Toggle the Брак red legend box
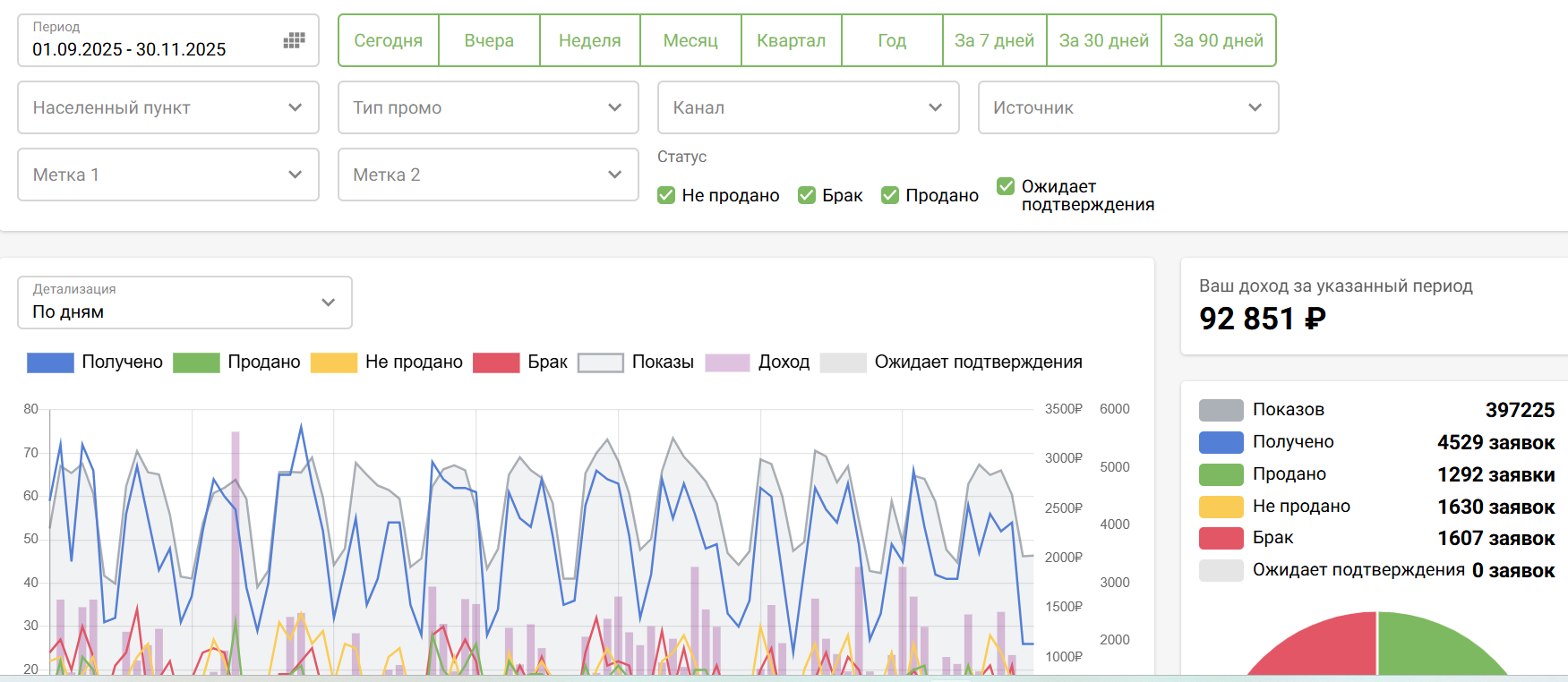 point(496,362)
